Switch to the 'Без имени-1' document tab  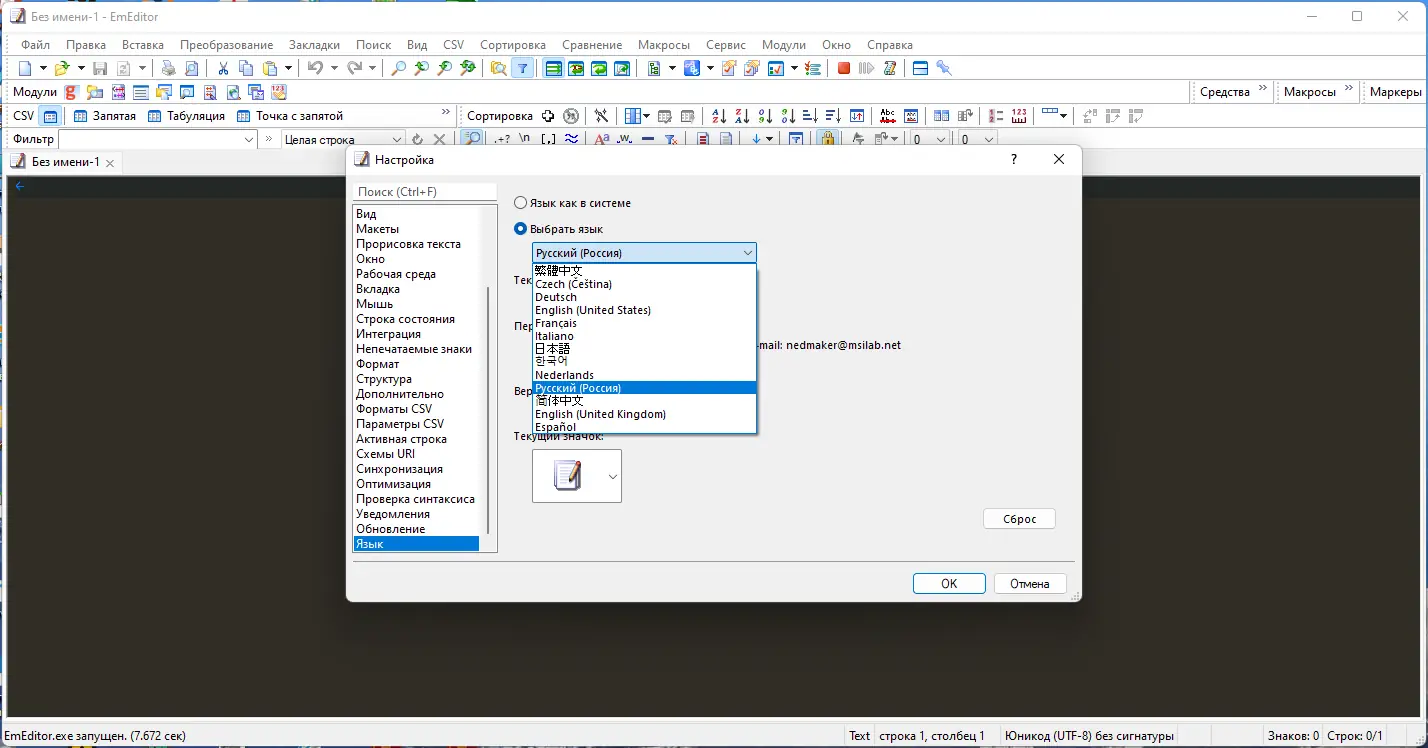point(62,162)
